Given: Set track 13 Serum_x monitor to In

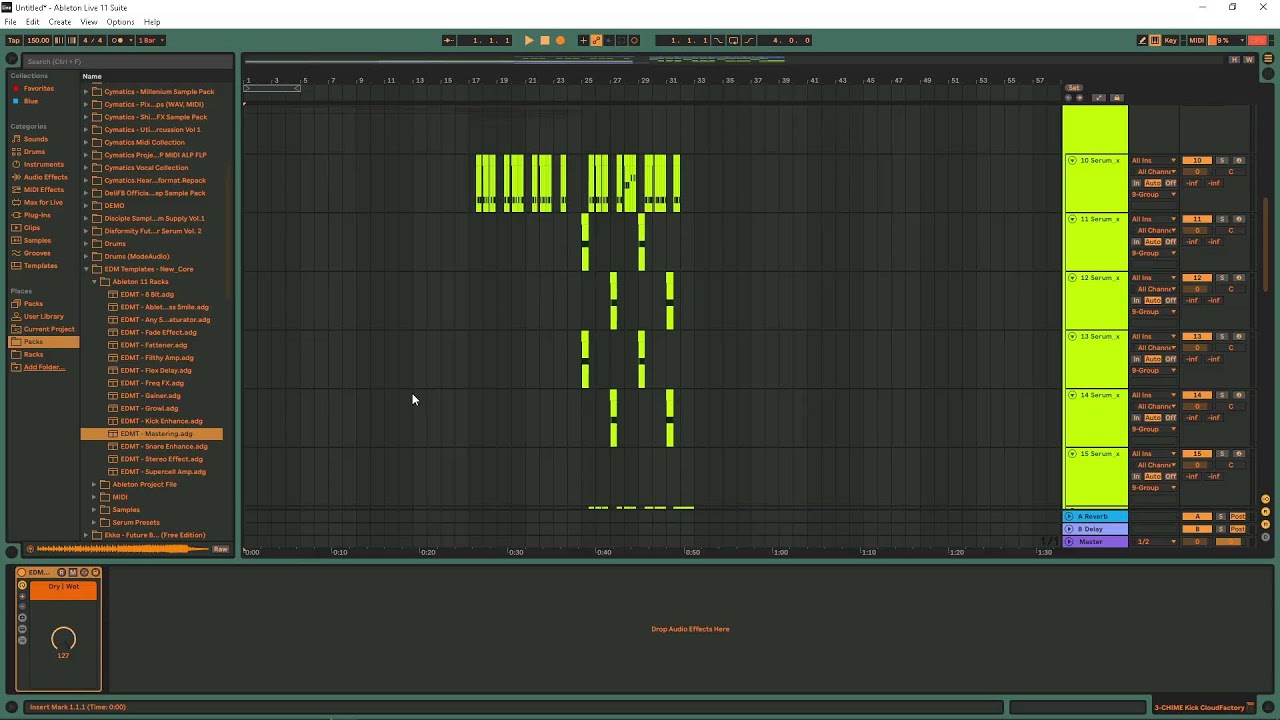Looking at the screenshot, I should point(1136,359).
